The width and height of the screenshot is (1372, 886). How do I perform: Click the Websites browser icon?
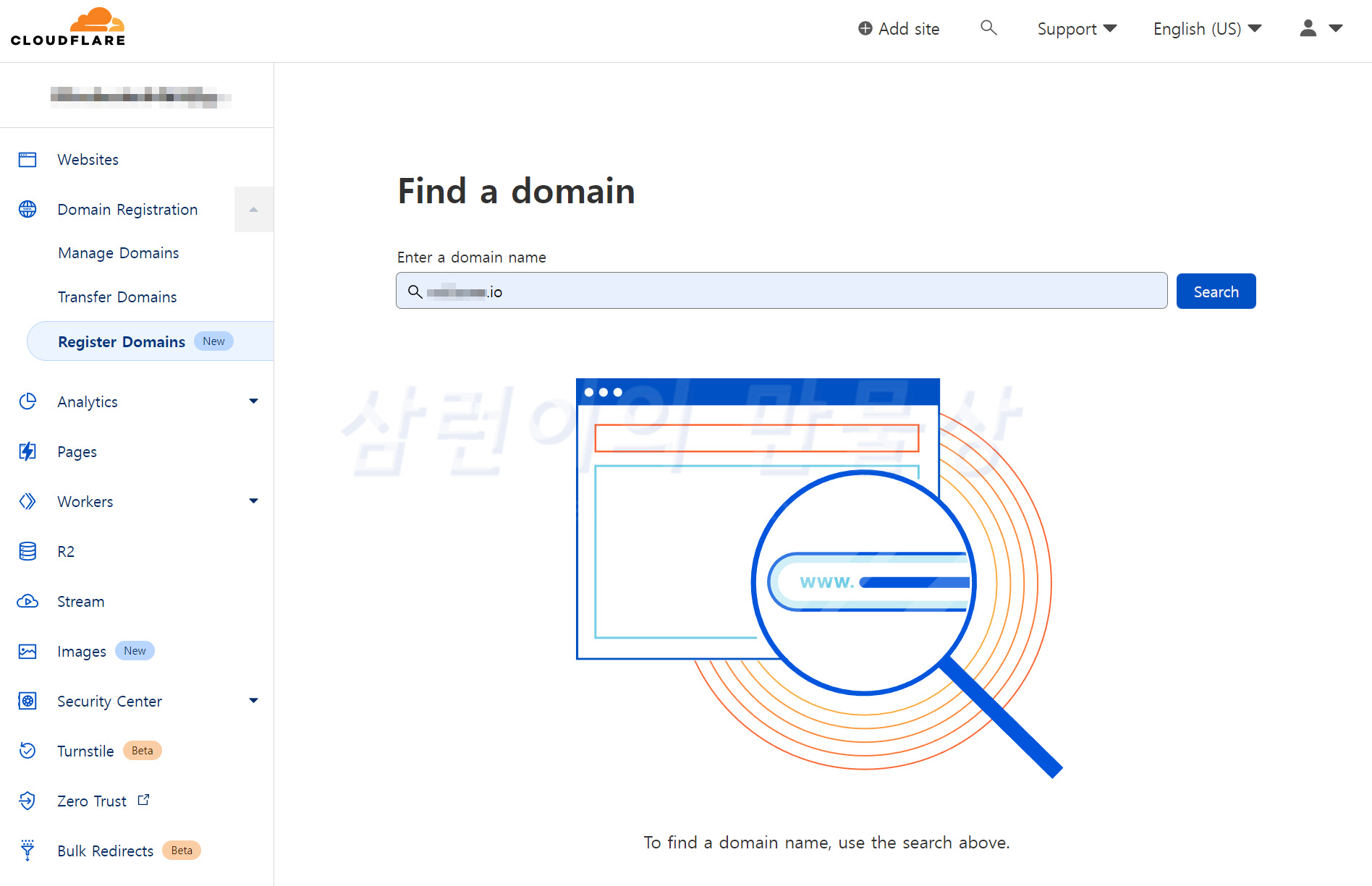tap(27, 160)
